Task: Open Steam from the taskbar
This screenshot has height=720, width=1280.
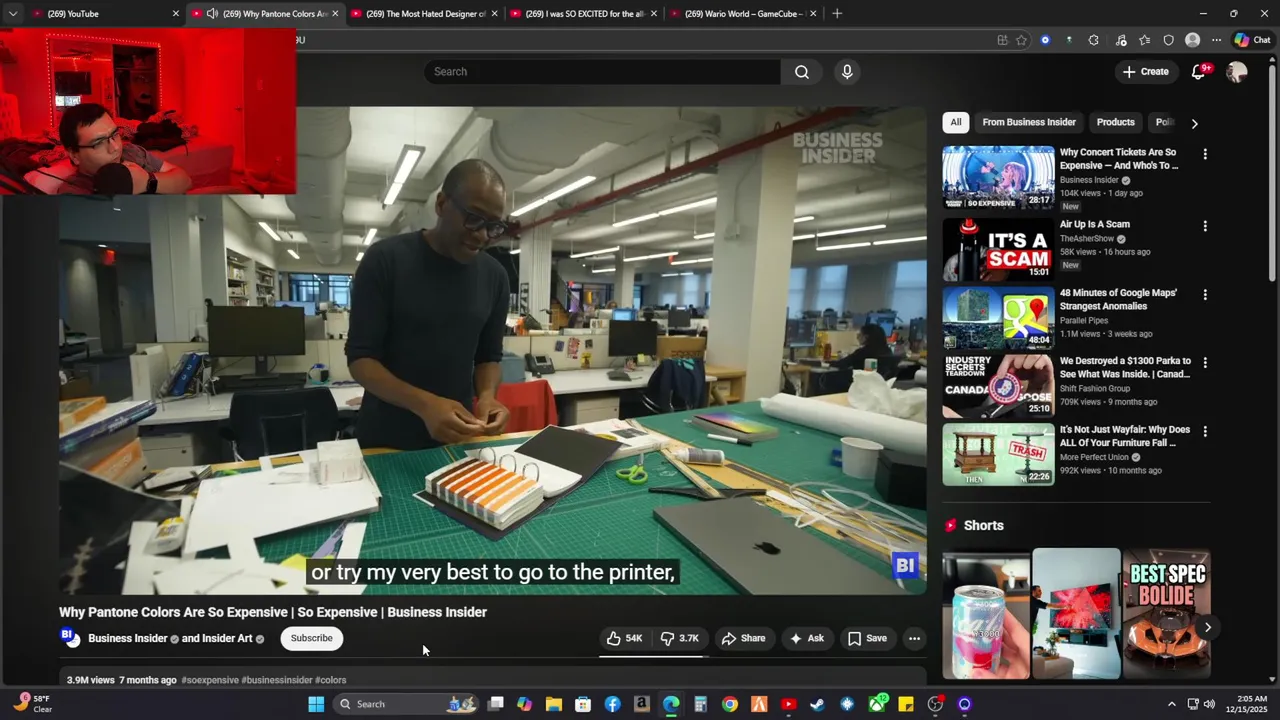Action: pyautogui.click(x=817, y=704)
